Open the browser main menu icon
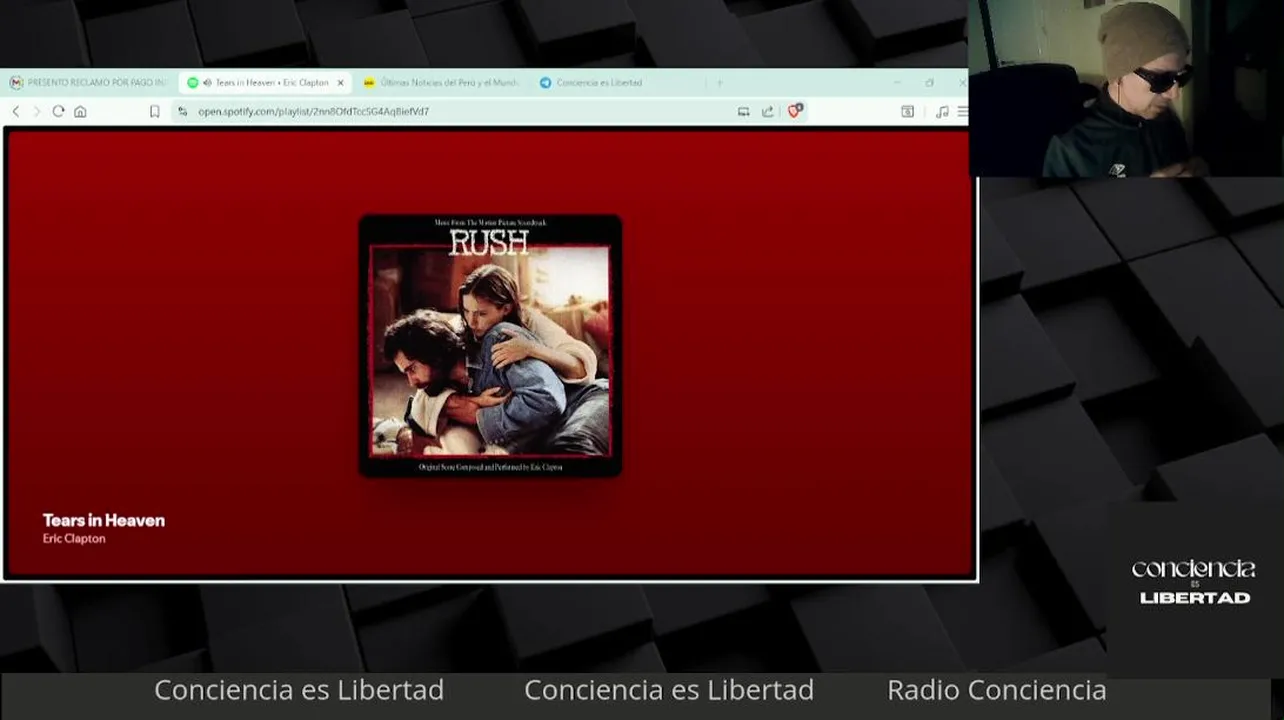1284x720 pixels. click(962, 111)
